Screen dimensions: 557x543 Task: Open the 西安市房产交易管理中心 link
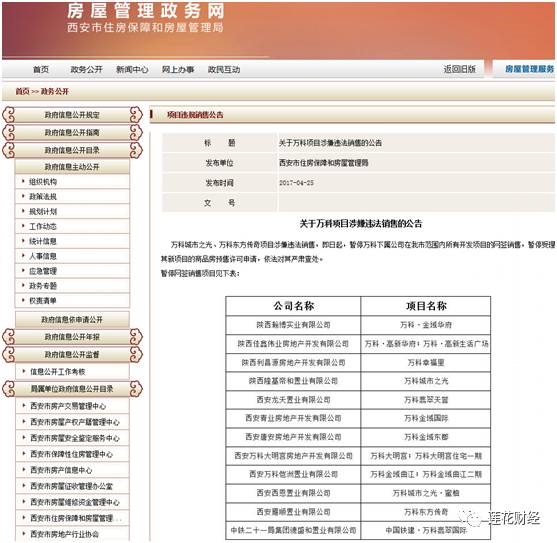[x=68, y=406]
